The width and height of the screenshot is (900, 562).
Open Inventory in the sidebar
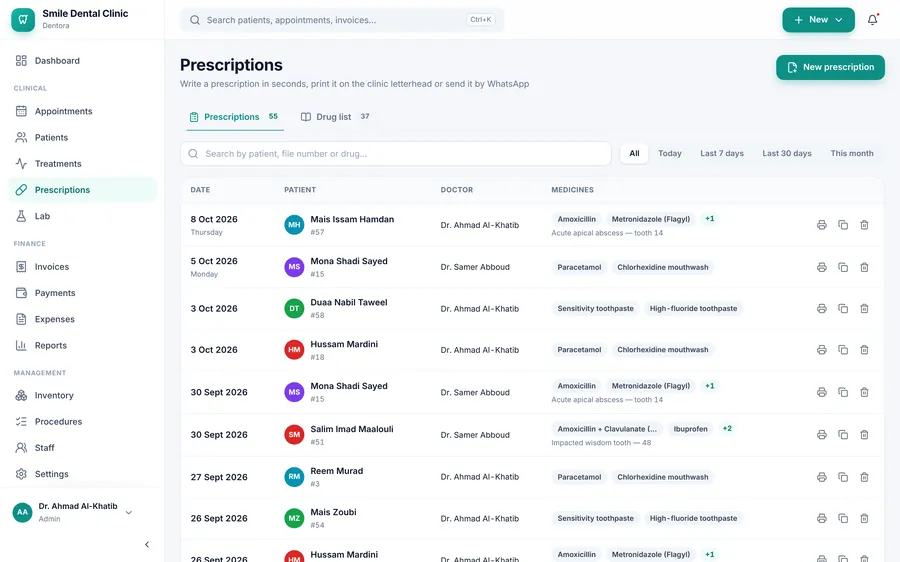82,395
